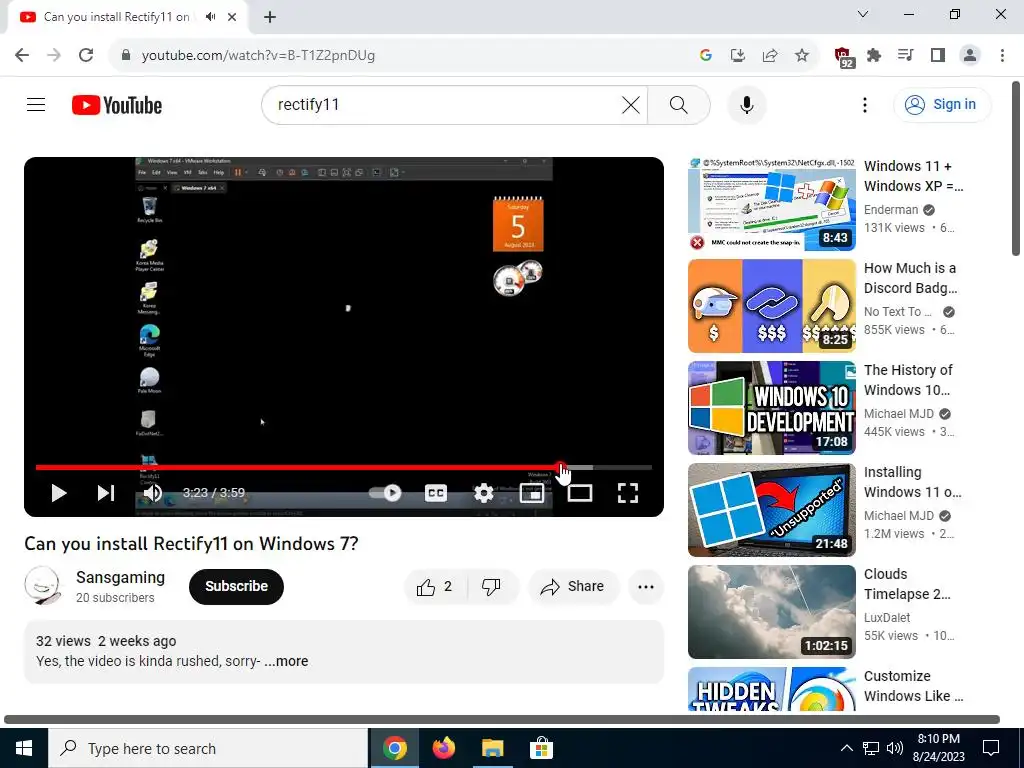Viewport: 1024px width, 768px height.
Task: Like this video
Action: click(x=435, y=586)
